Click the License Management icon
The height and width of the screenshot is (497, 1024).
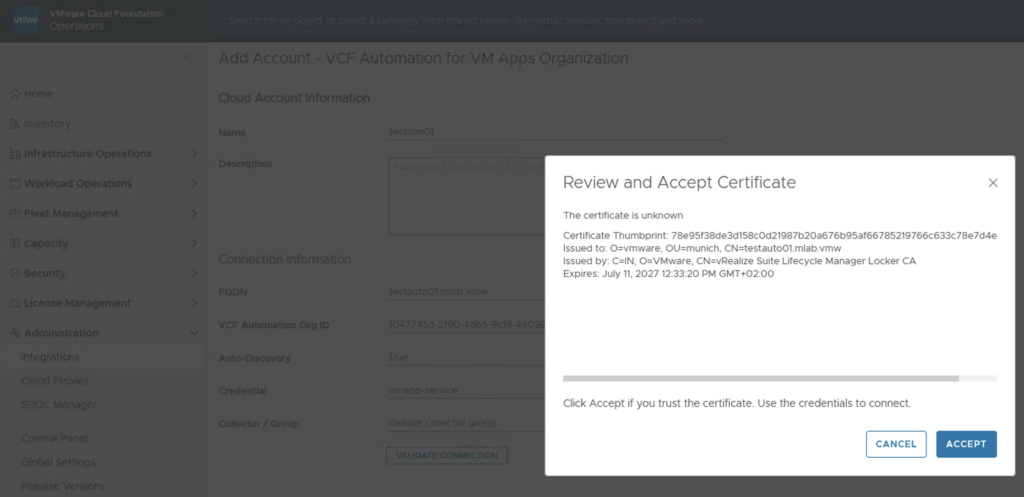click(14, 303)
